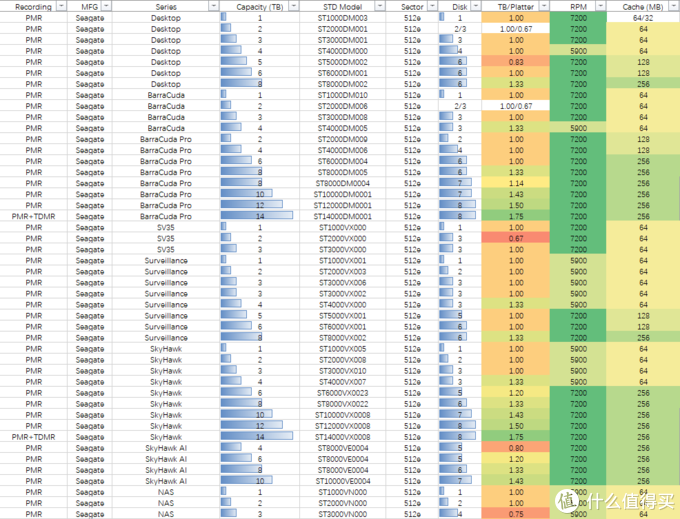
Task: Click the Cache (MB) filter arrow
Action: pyautogui.click(x=670, y=6)
